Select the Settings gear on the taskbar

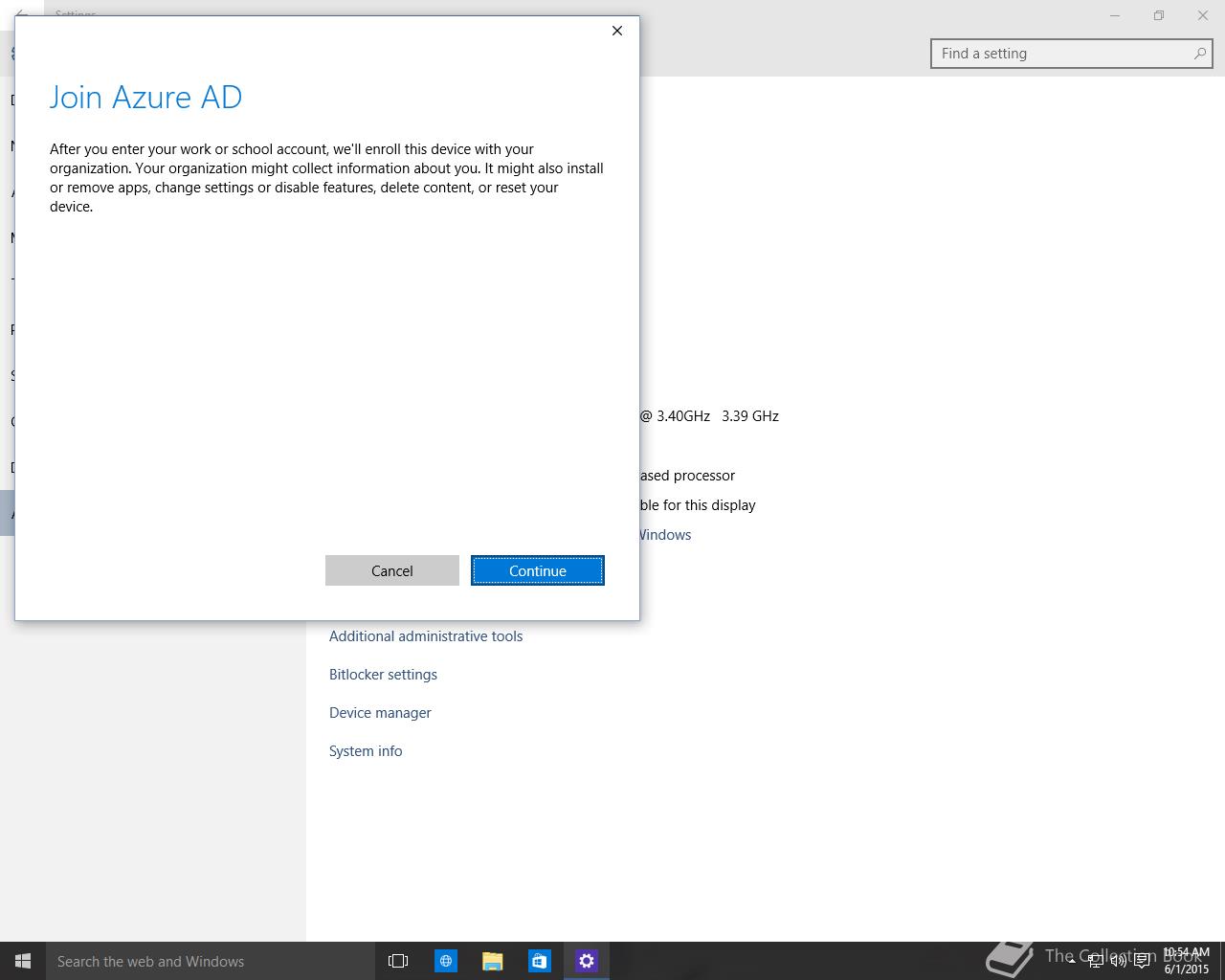click(x=587, y=961)
